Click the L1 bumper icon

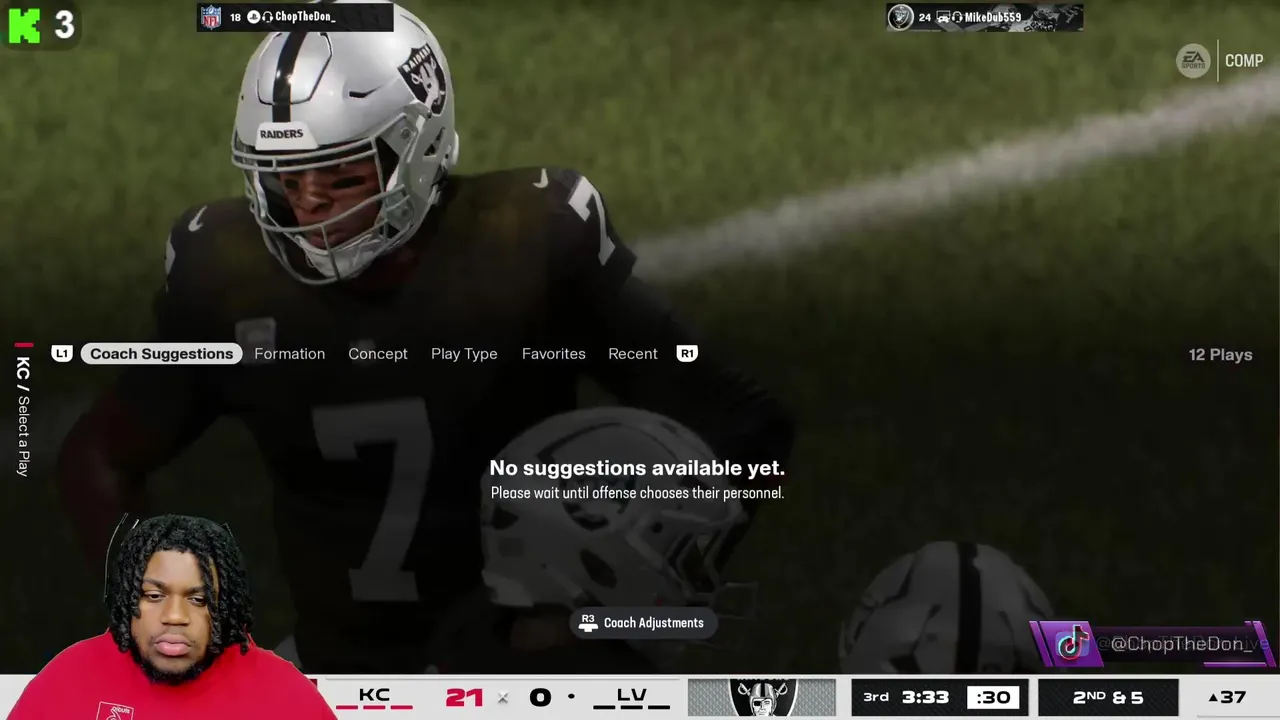(62, 354)
